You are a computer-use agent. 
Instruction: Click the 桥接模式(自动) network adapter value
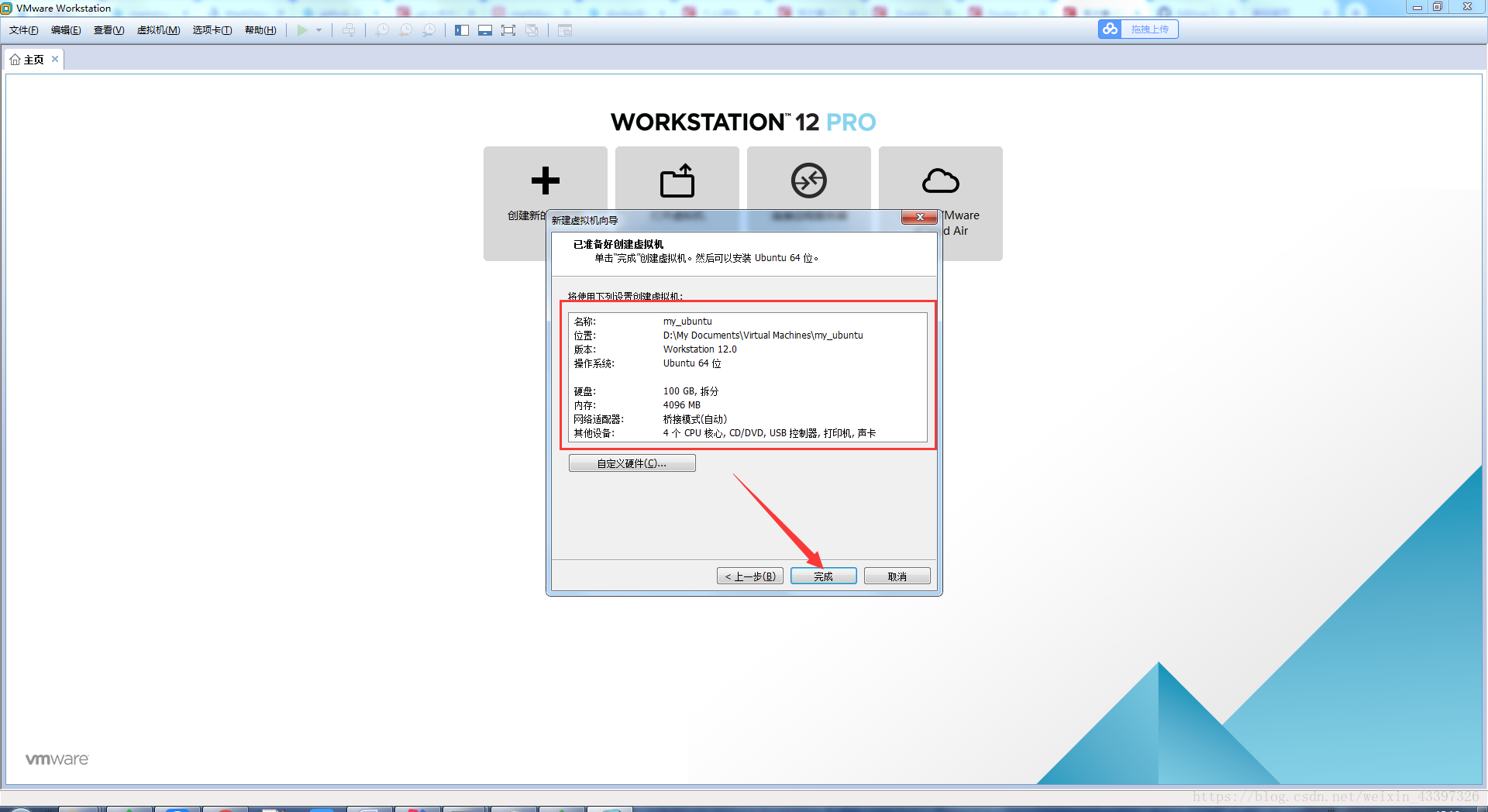point(695,419)
